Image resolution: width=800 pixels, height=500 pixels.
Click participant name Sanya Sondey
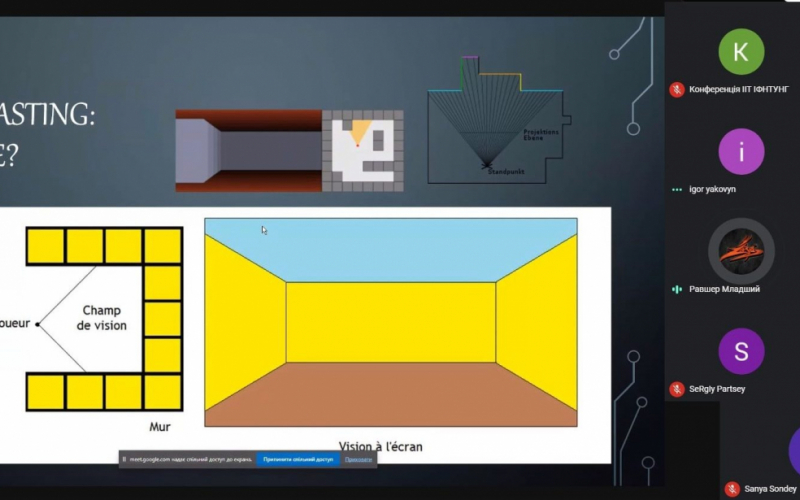770,489
